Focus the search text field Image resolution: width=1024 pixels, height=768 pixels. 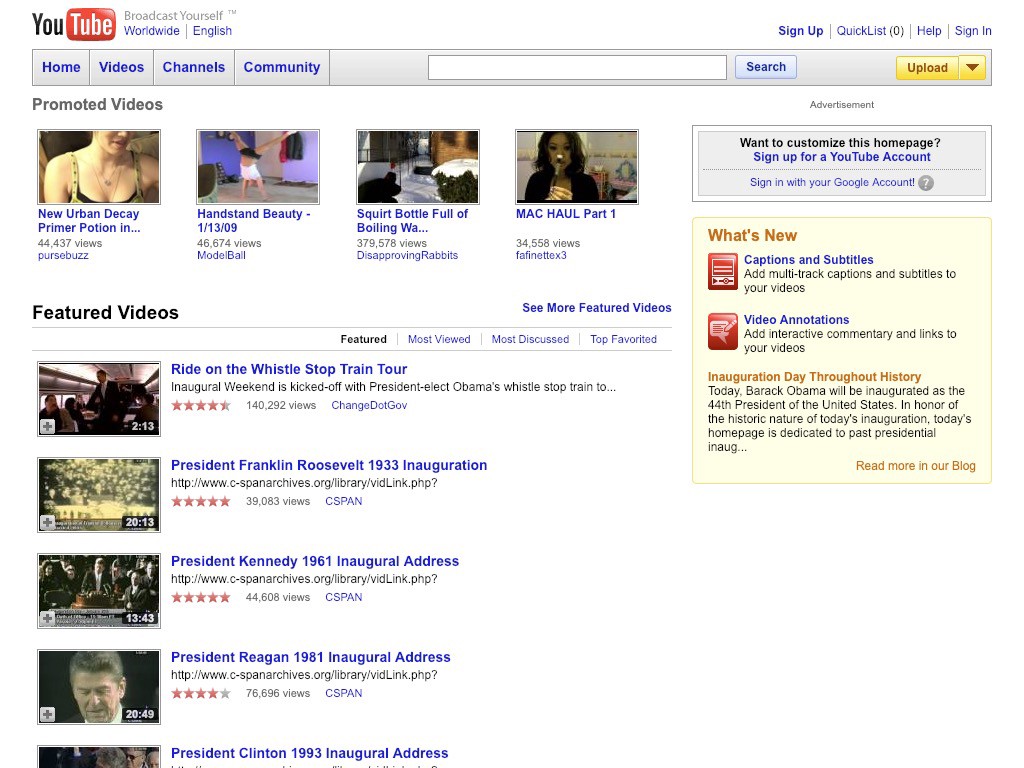[577, 67]
